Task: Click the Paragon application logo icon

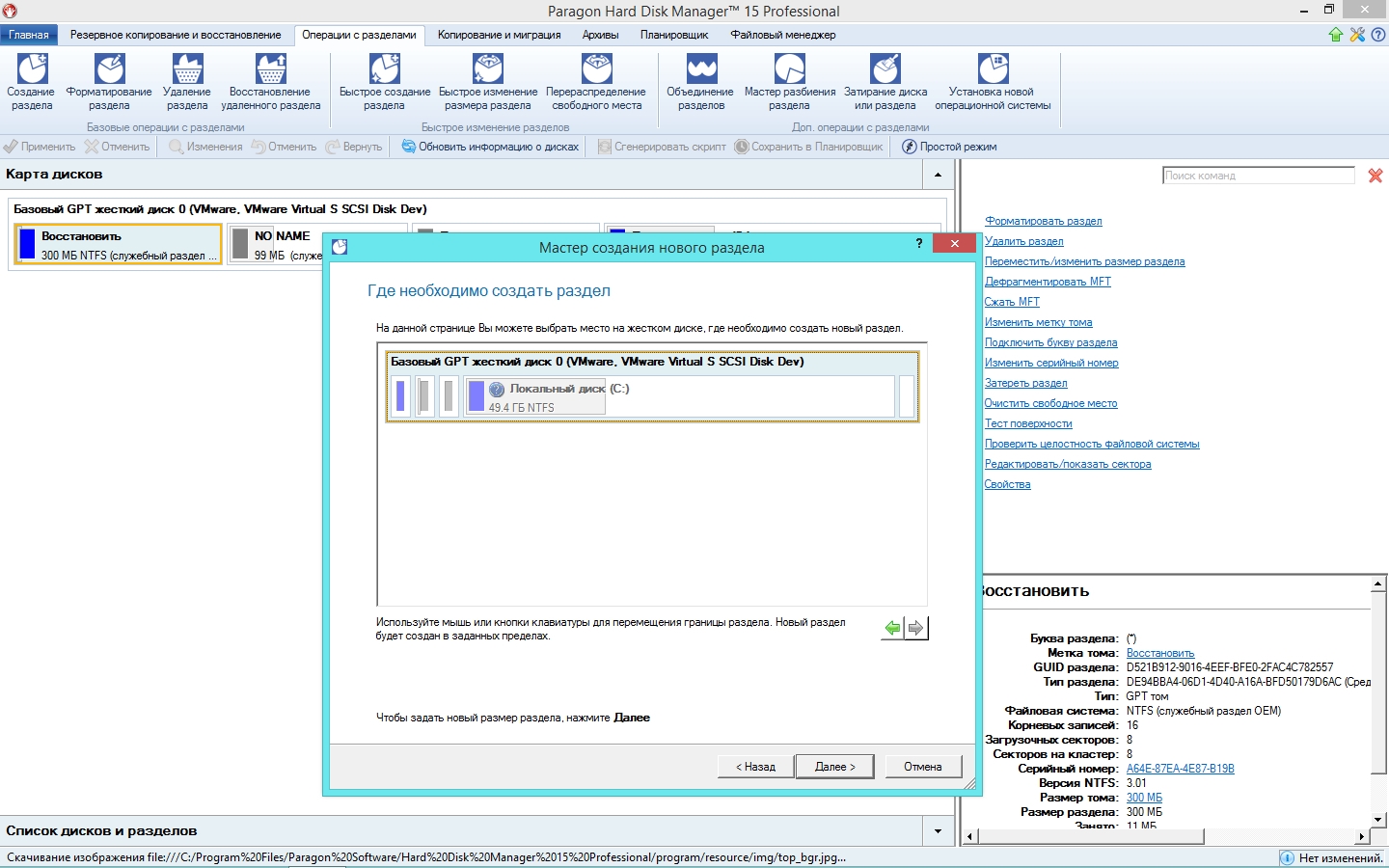Action: click(x=10, y=11)
